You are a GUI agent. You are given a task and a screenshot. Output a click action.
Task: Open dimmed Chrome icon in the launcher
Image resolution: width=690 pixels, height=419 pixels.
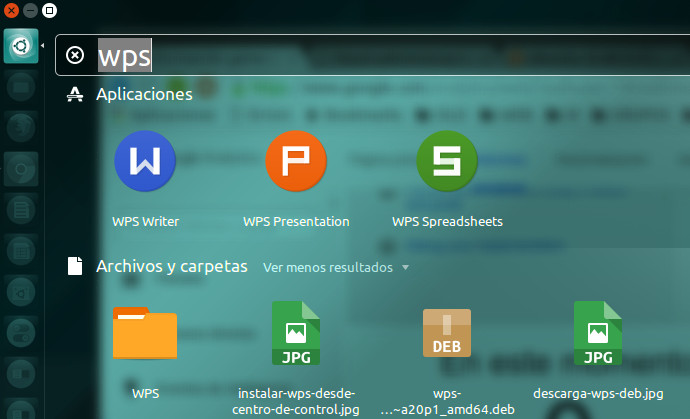[x=21, y=169]
